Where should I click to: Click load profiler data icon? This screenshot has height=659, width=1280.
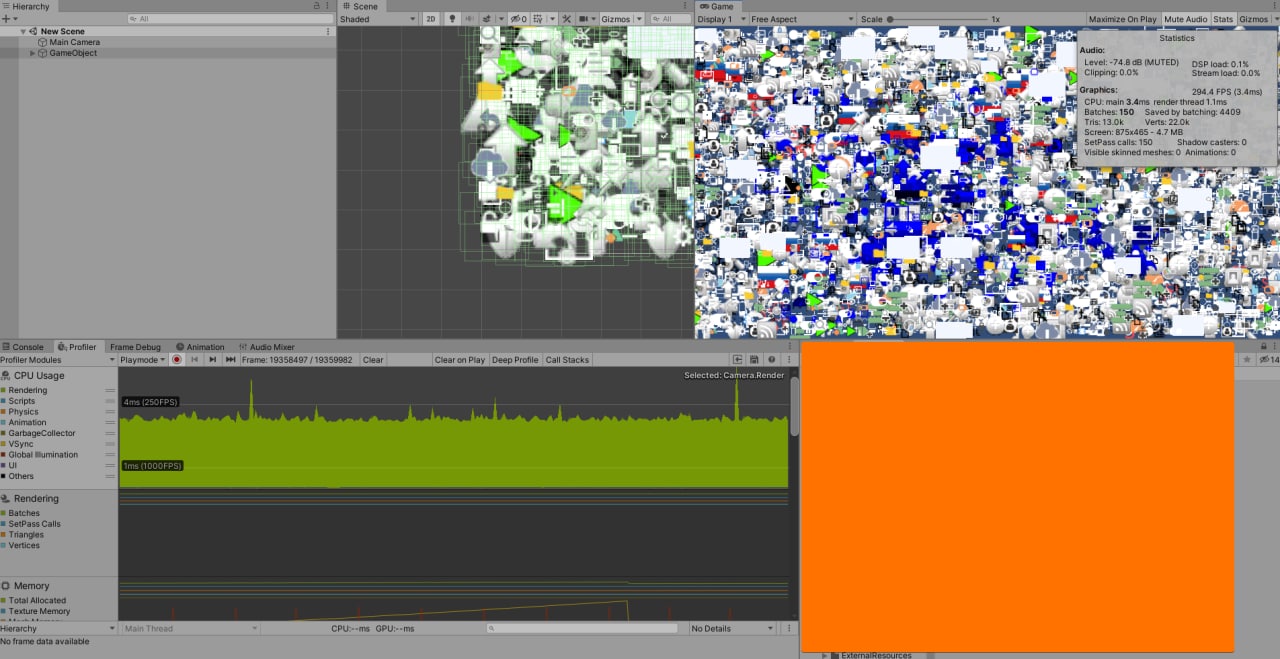[x=738, y=360]
